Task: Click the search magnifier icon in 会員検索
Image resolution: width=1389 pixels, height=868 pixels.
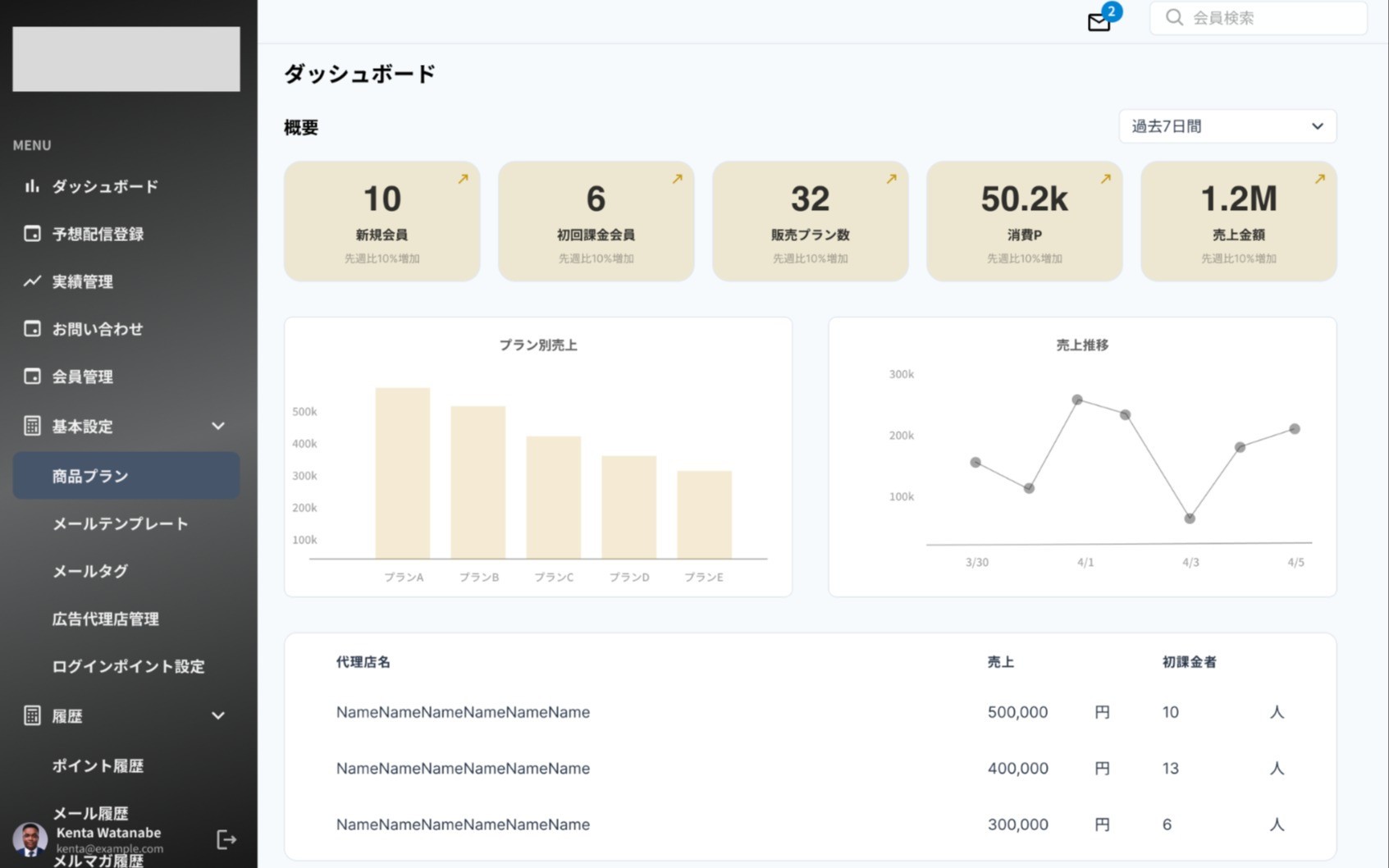Action: point(1175,17)
